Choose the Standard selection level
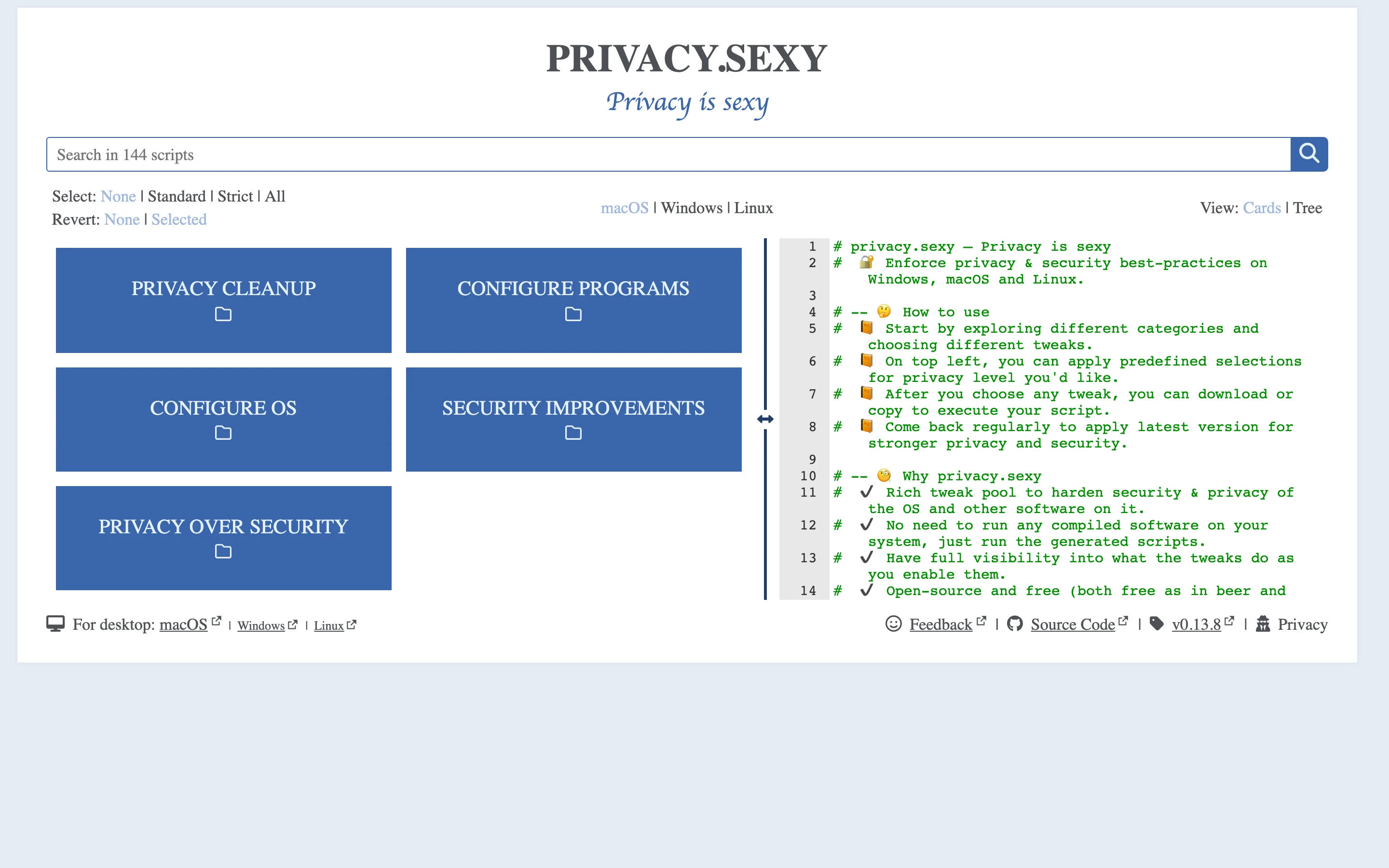1389x868 pixels. [x=177, y=196]
